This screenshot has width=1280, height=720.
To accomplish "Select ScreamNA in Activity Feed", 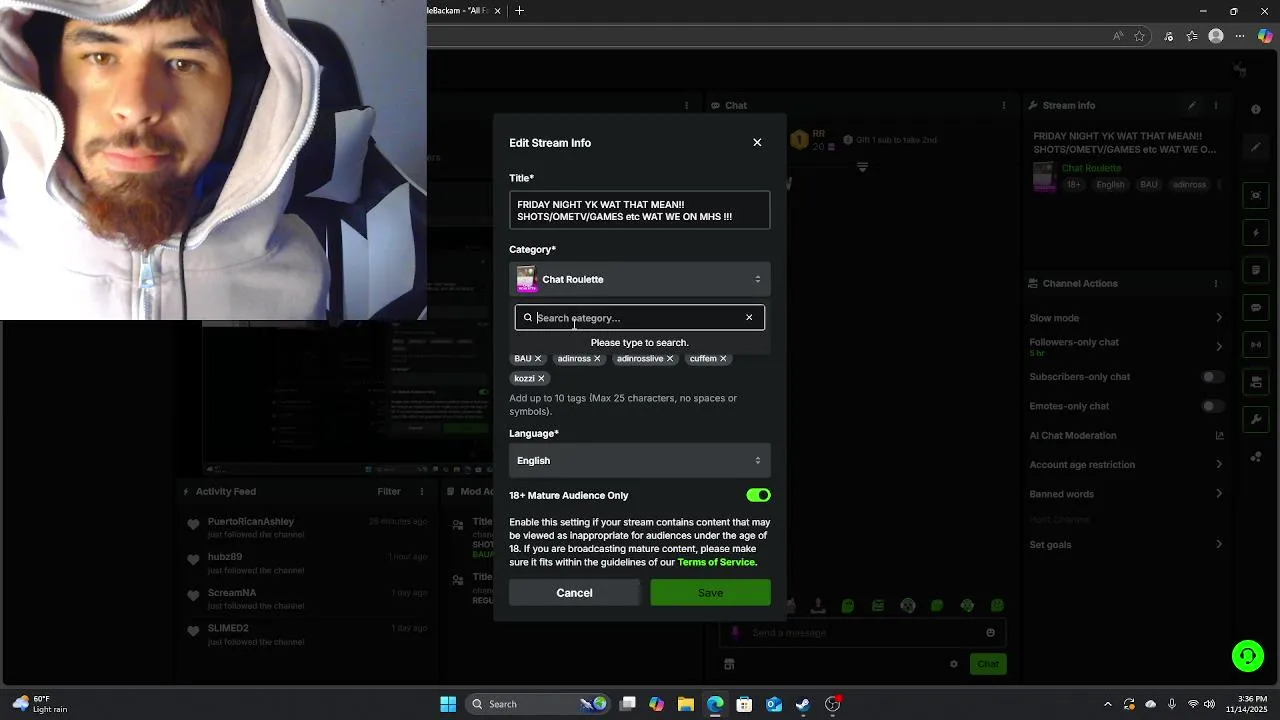I will (x=232, y=593).
